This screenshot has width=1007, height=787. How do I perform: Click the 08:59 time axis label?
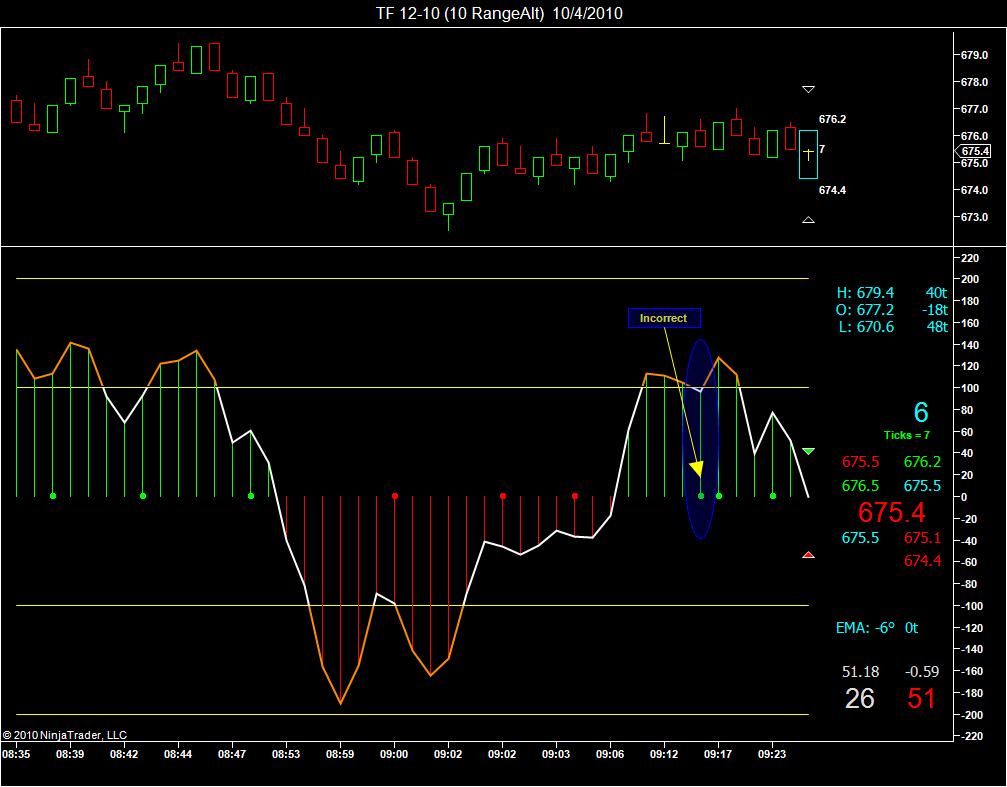[340, 754]
